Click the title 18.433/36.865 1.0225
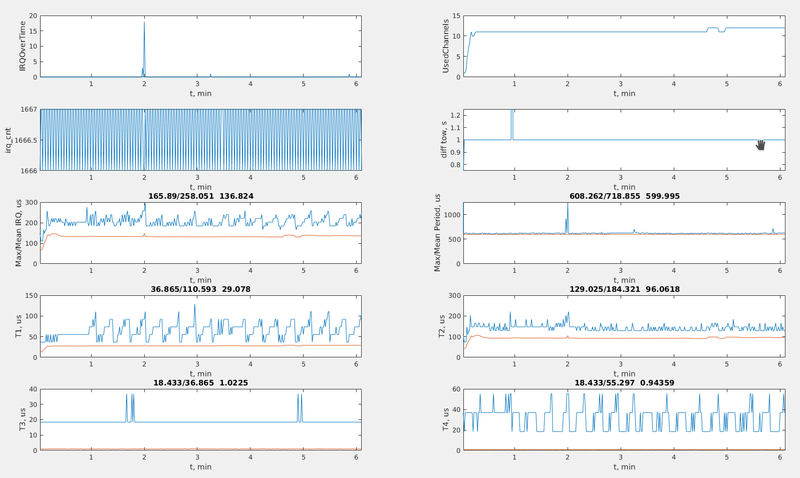This screenshot has height=478, width=800. pos(200,383)
